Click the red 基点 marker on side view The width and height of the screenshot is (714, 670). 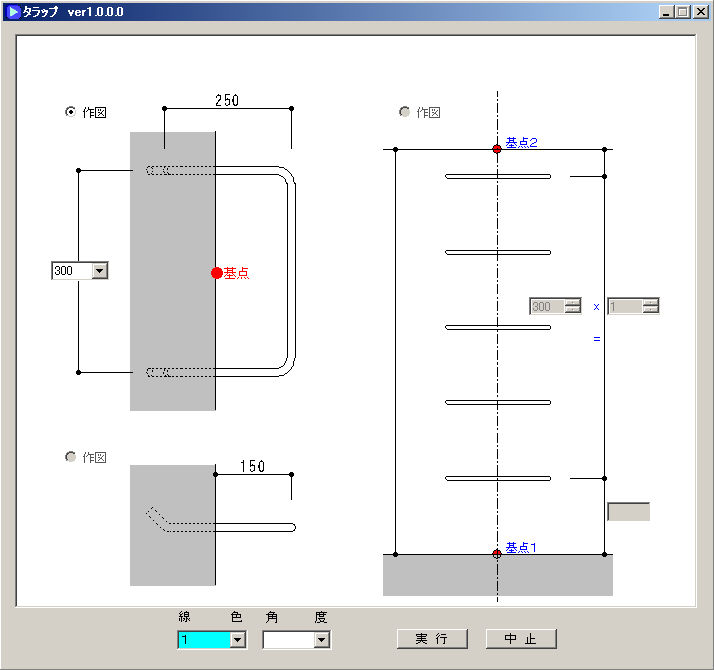click(x=216, y=272)
